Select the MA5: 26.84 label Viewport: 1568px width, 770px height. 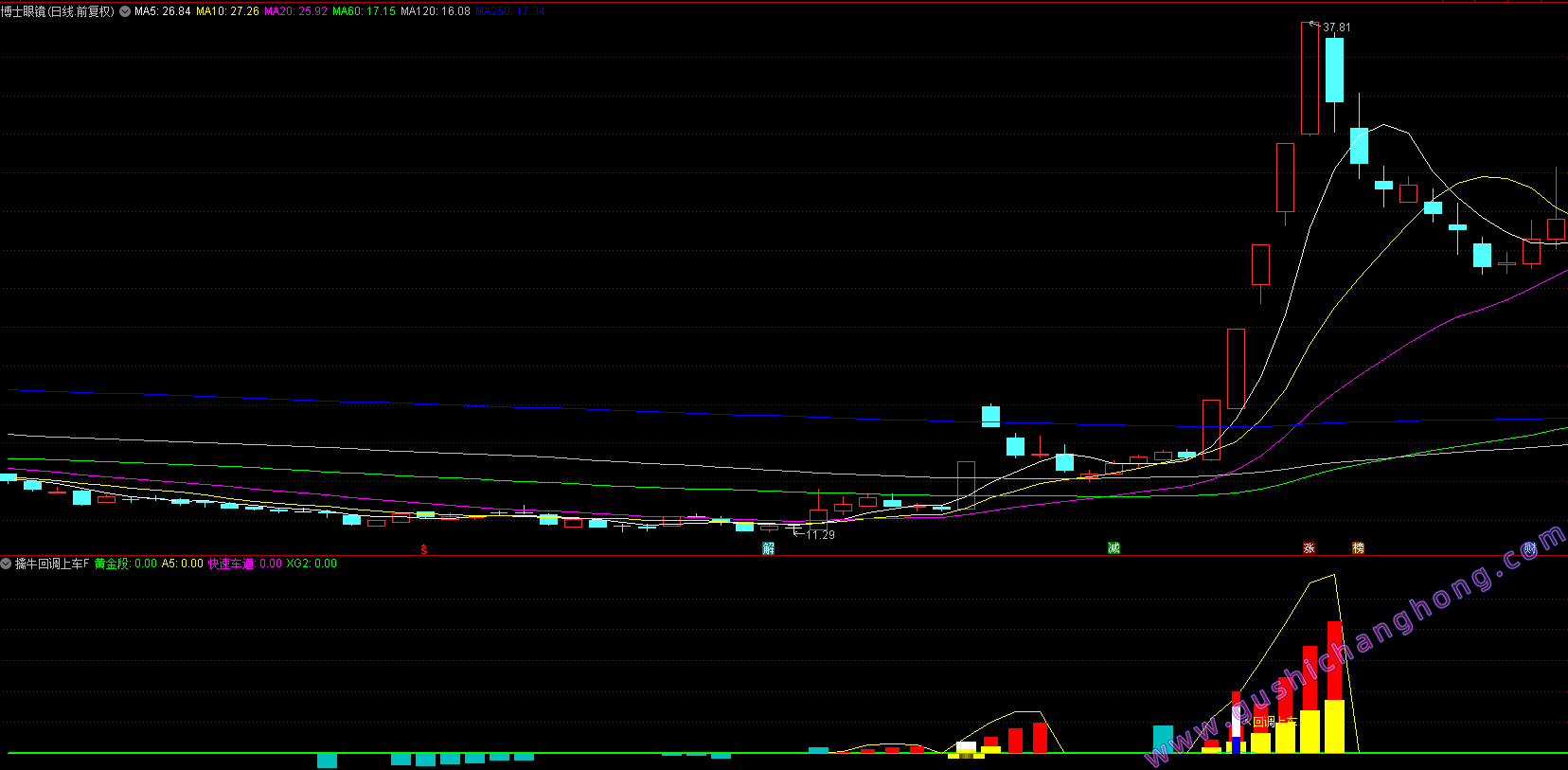pyautogui.click(x=162, y=11)
